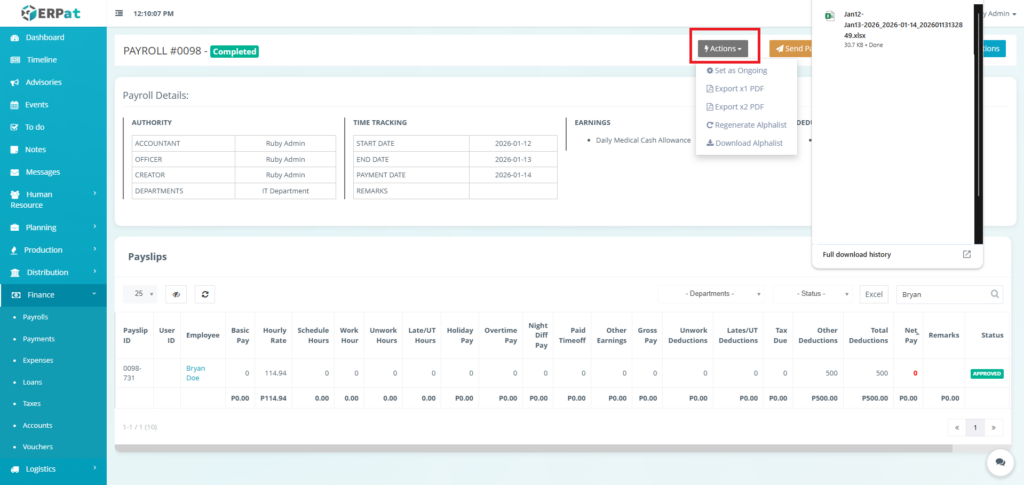Click the hamburger menu icon in the top bar
Screen dimensions: 1024x485
[x=120, y=14]
